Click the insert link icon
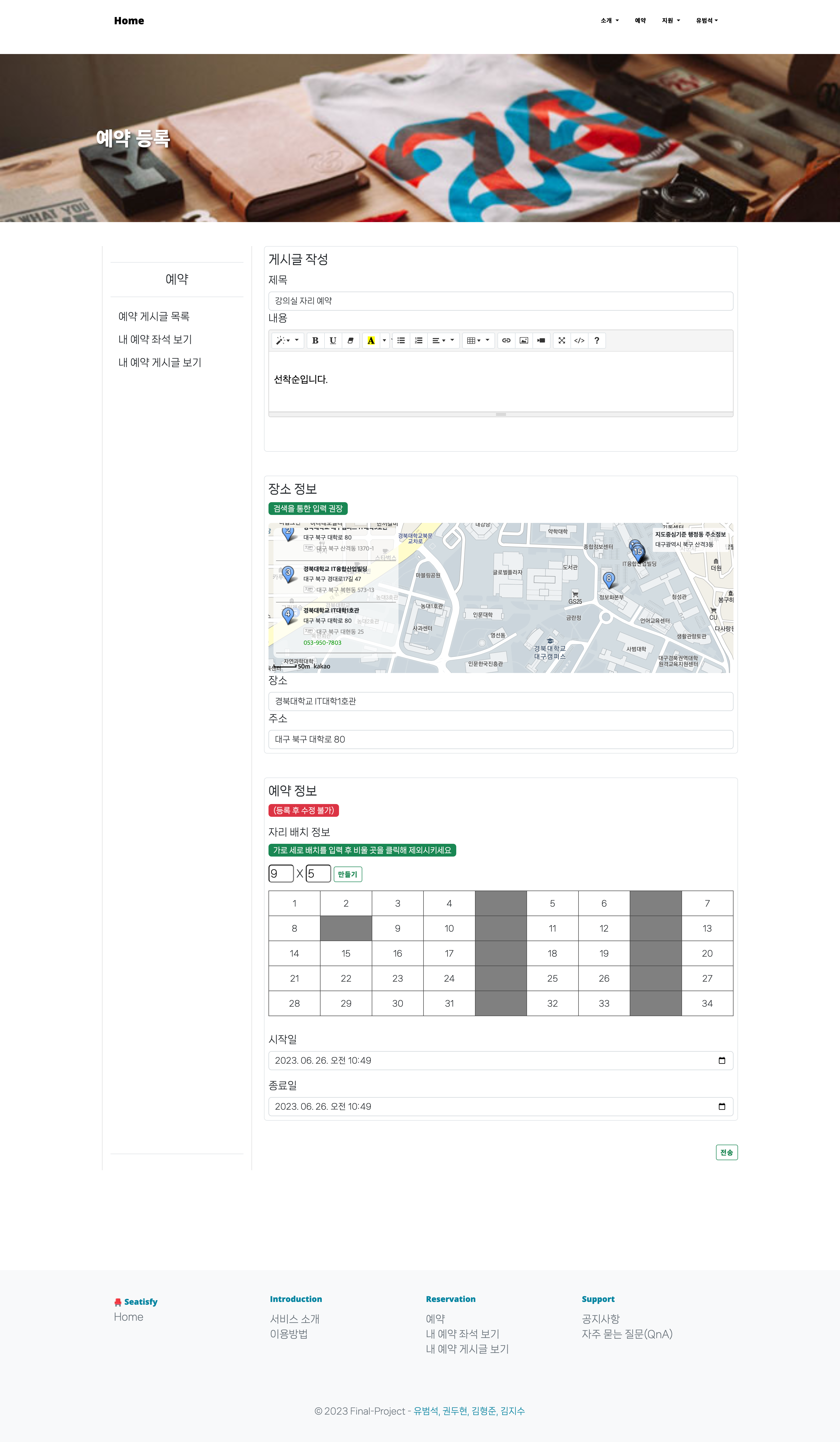Image resolution: width=840 pixels, height=1442 pixels. coord(506,340)
